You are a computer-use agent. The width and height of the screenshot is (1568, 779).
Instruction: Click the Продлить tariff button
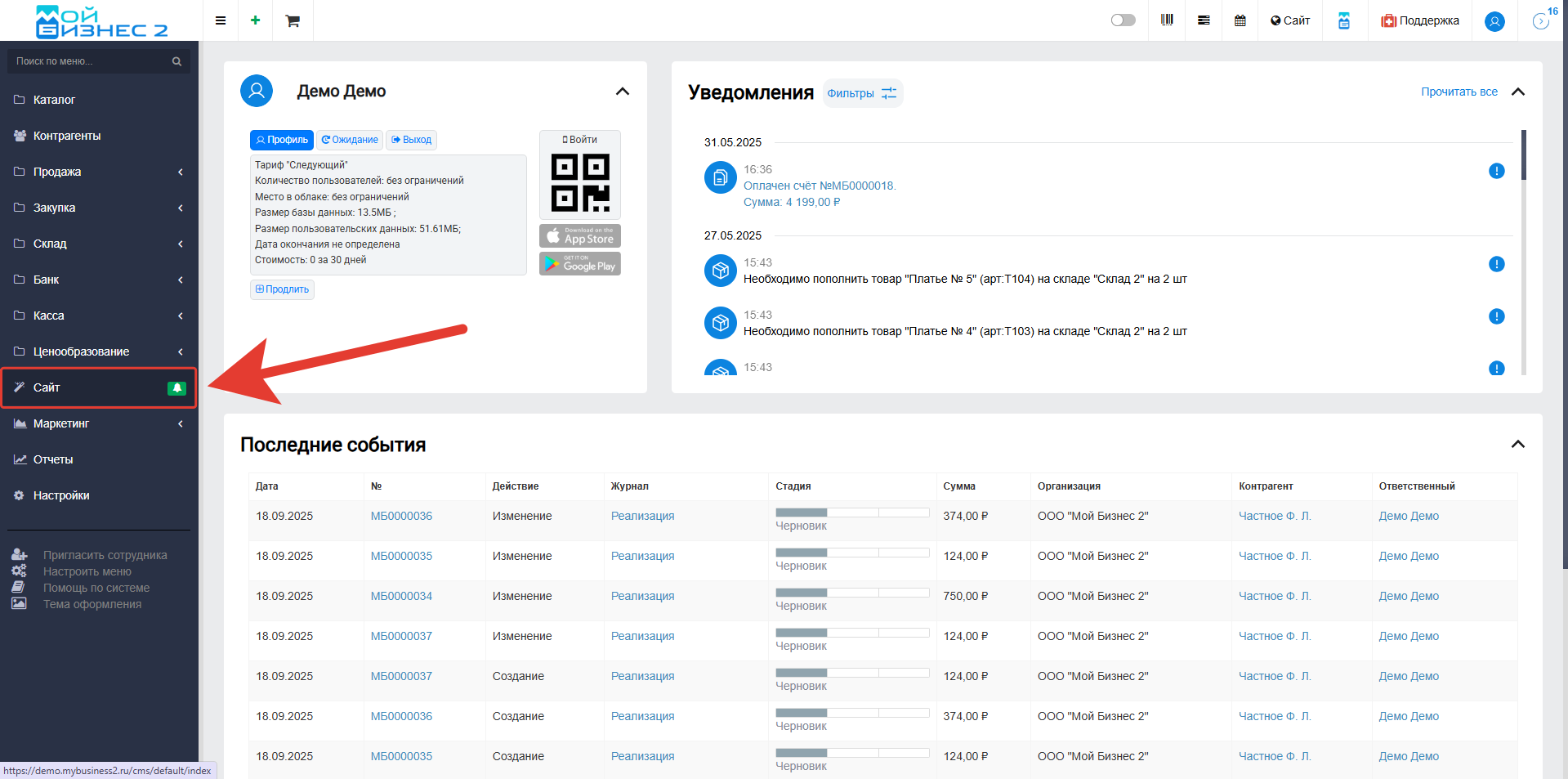click(282, 289)
